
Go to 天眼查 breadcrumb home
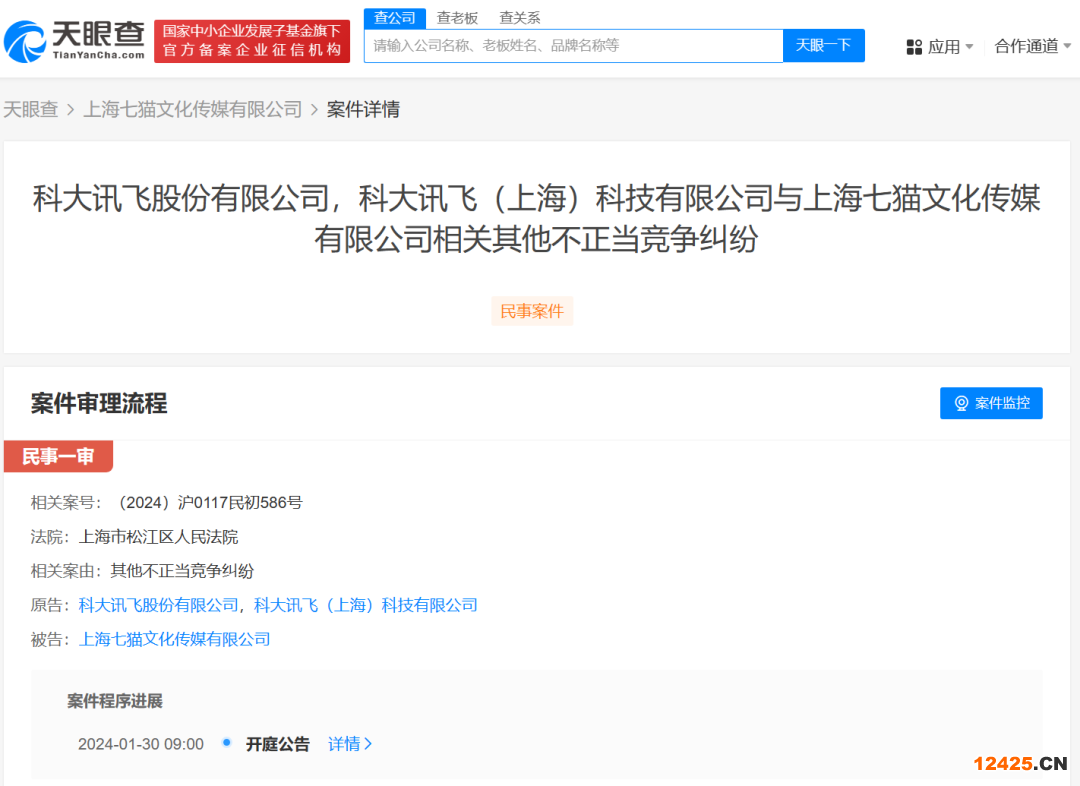(x=30, y=109)
